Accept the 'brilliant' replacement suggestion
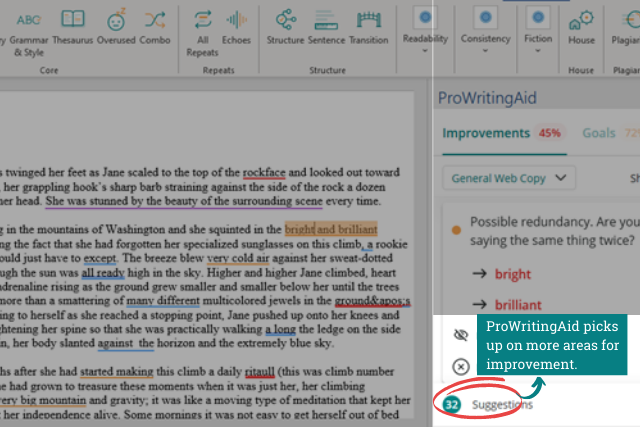640x427 pixels. tap(518, 305)
